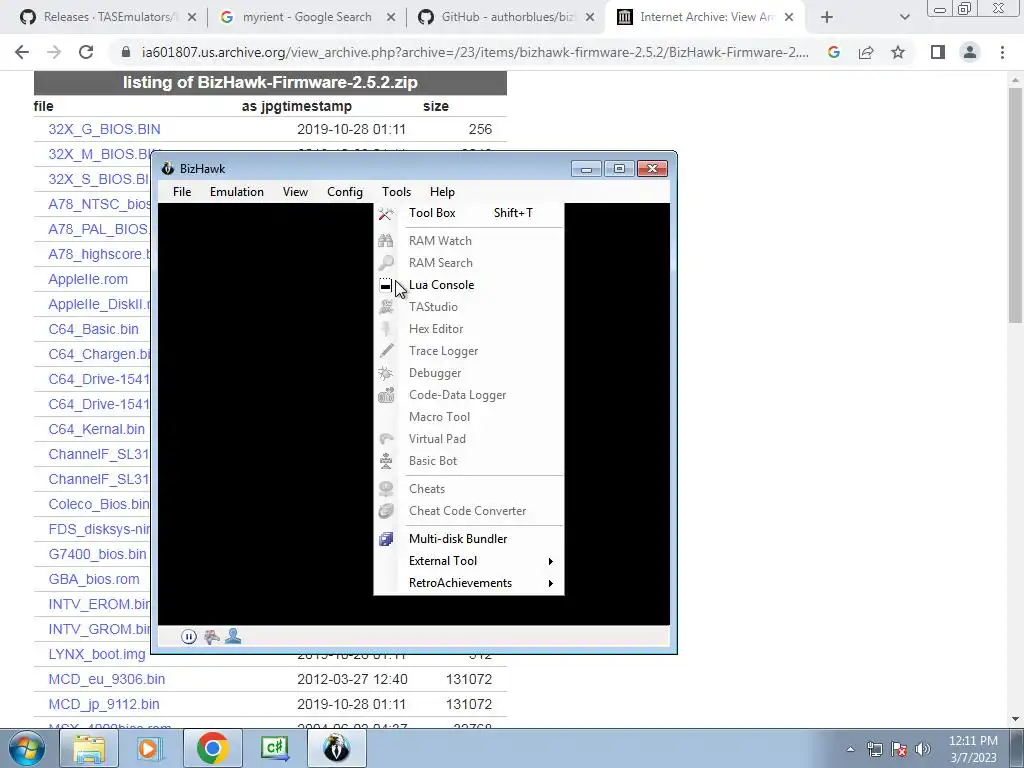Open the C# app from taskbar
1024x768 pixels.
click(x=274, y=749)
